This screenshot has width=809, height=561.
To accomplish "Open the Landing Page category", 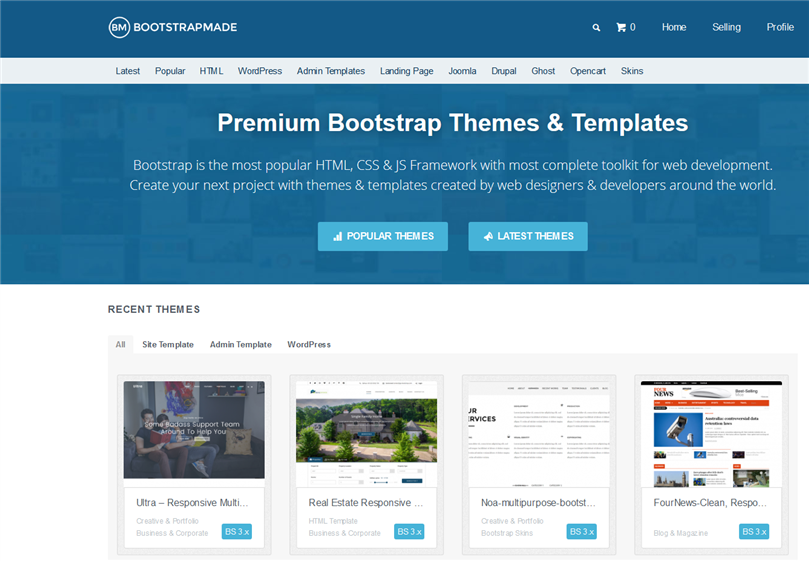I will [407, 71].
